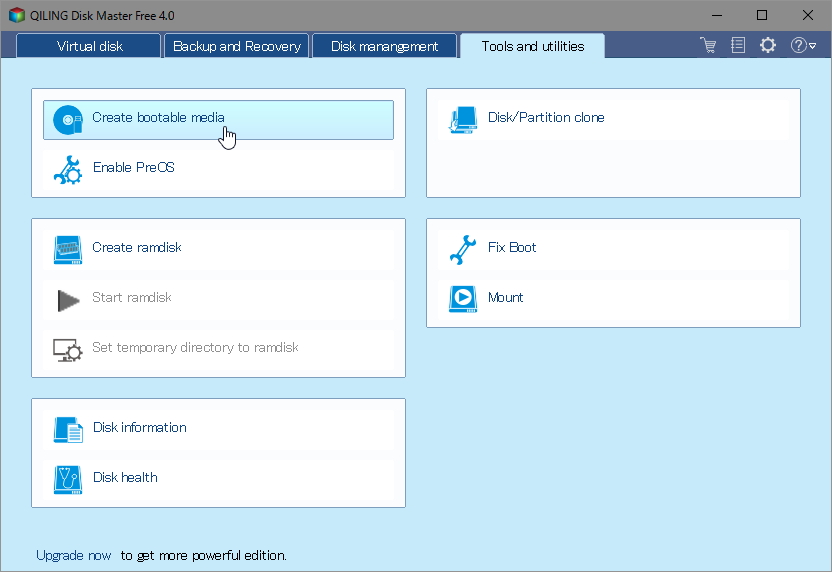Switch to the Disk management tab

[384, 46]
